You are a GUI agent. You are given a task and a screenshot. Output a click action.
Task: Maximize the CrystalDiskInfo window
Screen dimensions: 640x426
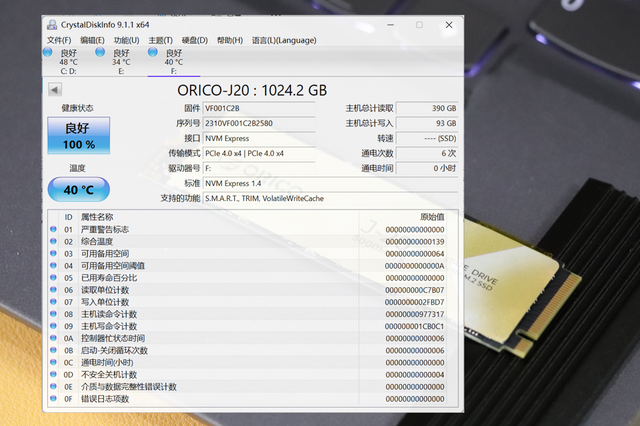(x=419, y=25)
